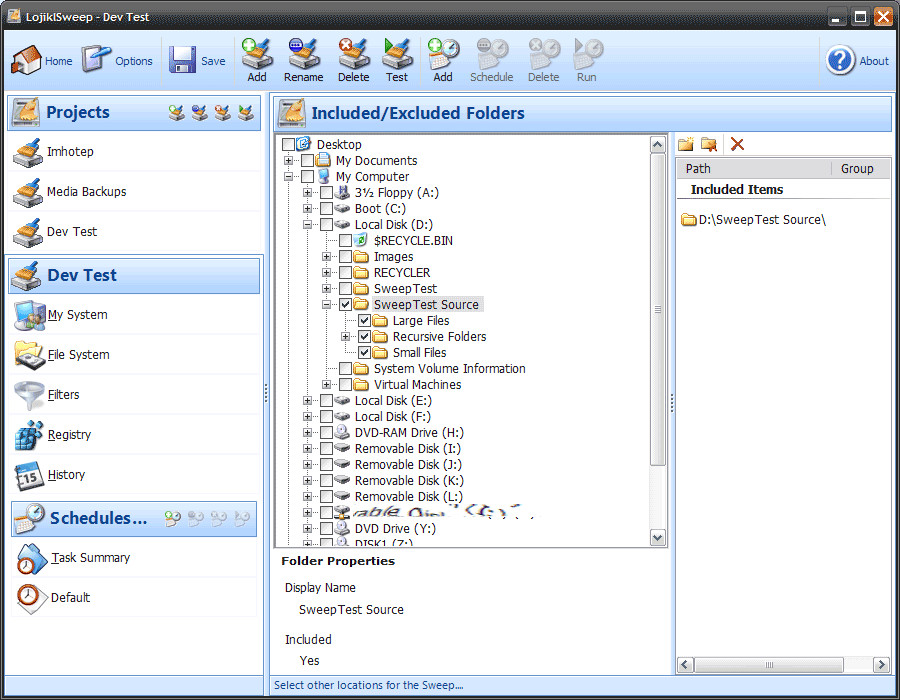Screen dimensions: 900x700
Task: Click Rename in the main toolbar
Action: click(303, 60)
